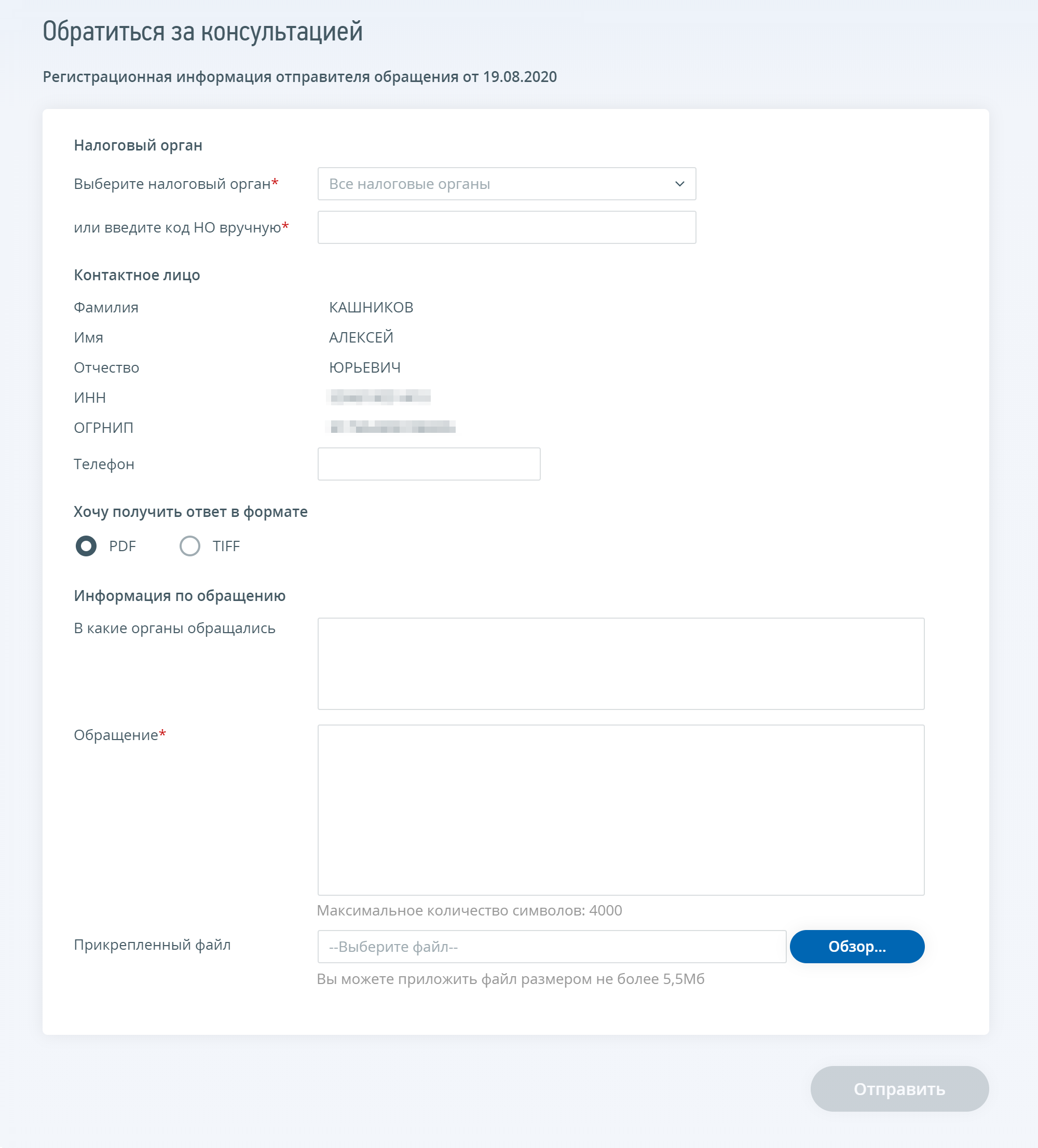Click the Телефон input field

pos(429,464)
